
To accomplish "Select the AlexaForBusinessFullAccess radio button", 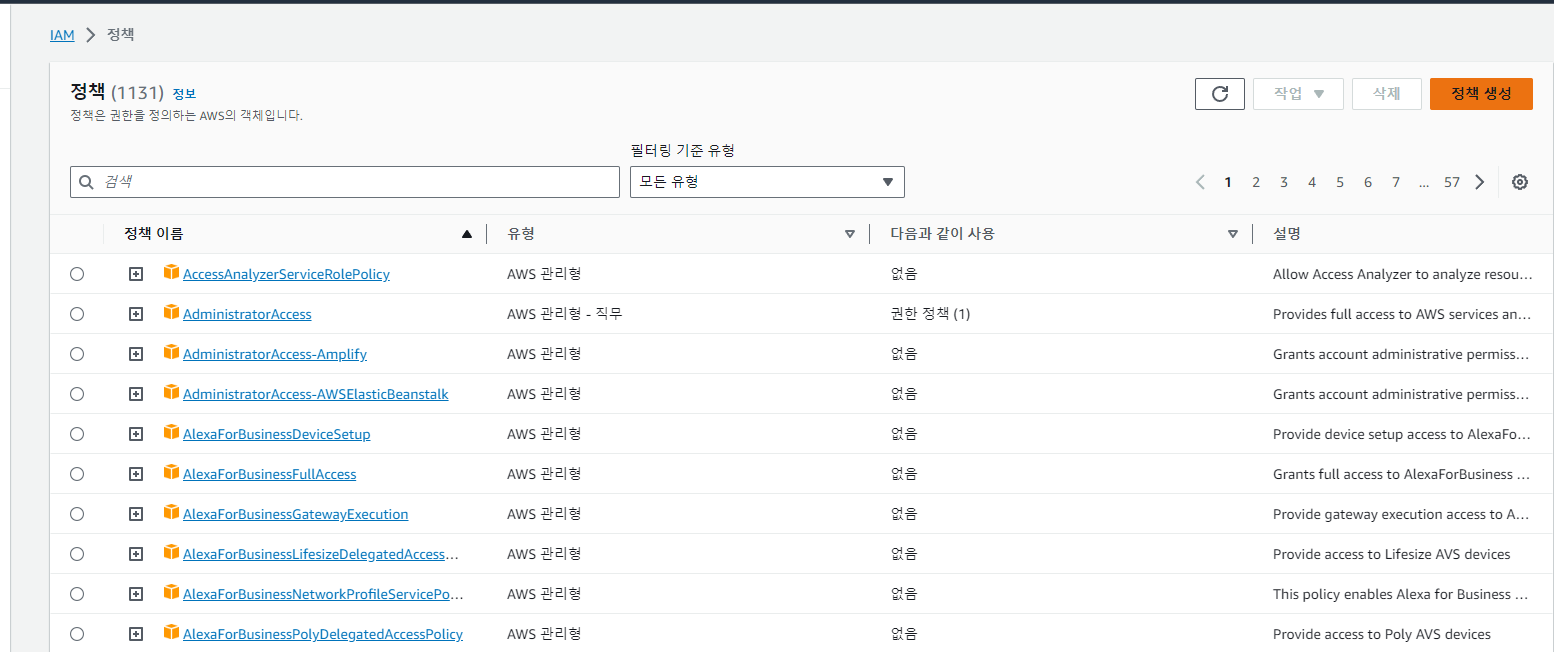I will pos(77,474).
